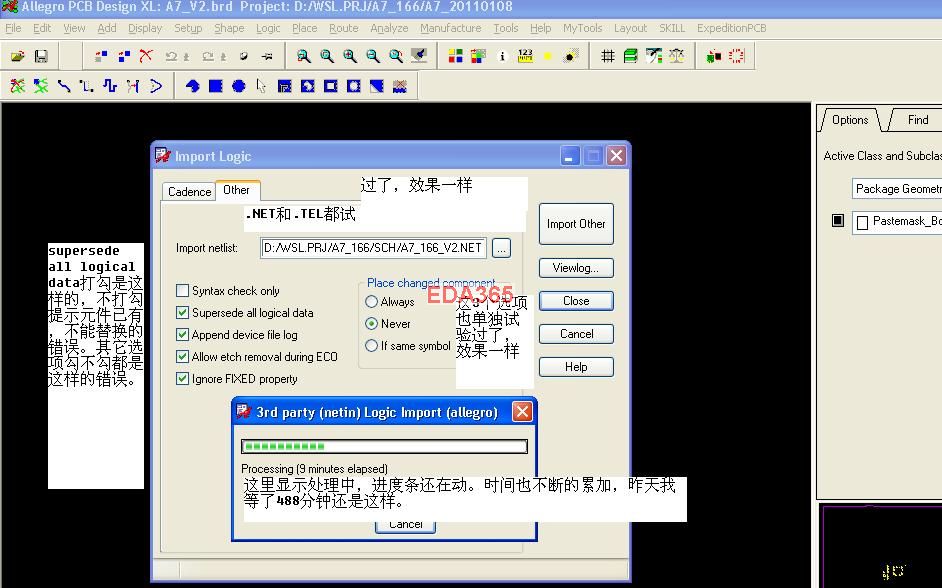Click the Import netlist path field
Viewport: 942px width, 588px height.
pos(374,248)
